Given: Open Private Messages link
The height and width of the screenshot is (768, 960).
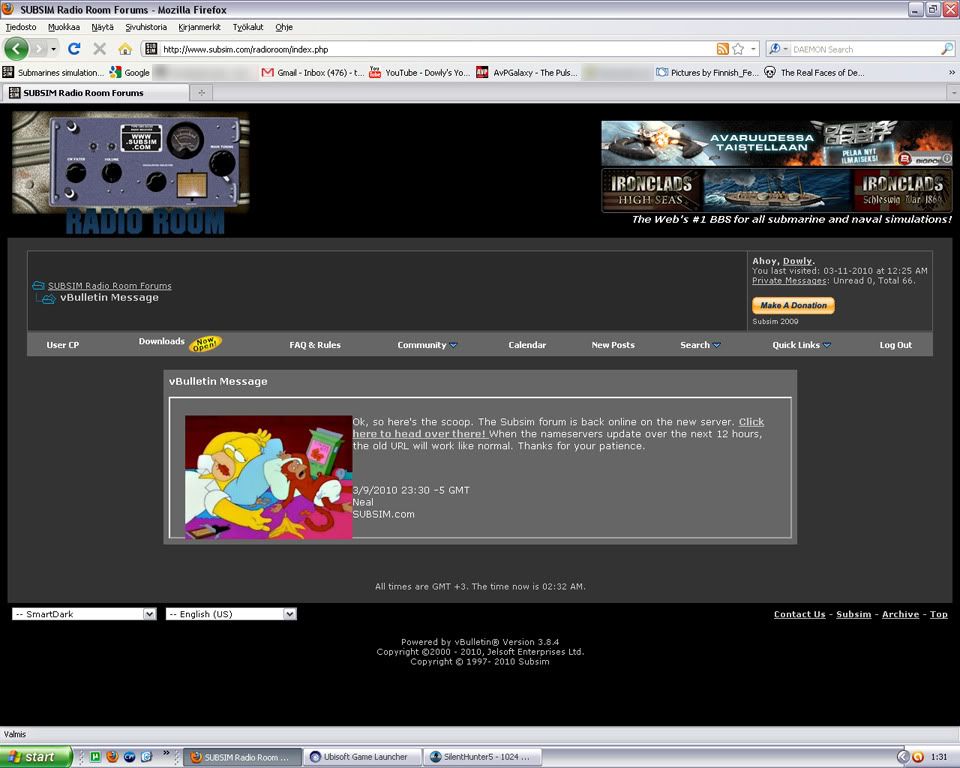Looking at the screenshot, I should [x=789, y=280].
